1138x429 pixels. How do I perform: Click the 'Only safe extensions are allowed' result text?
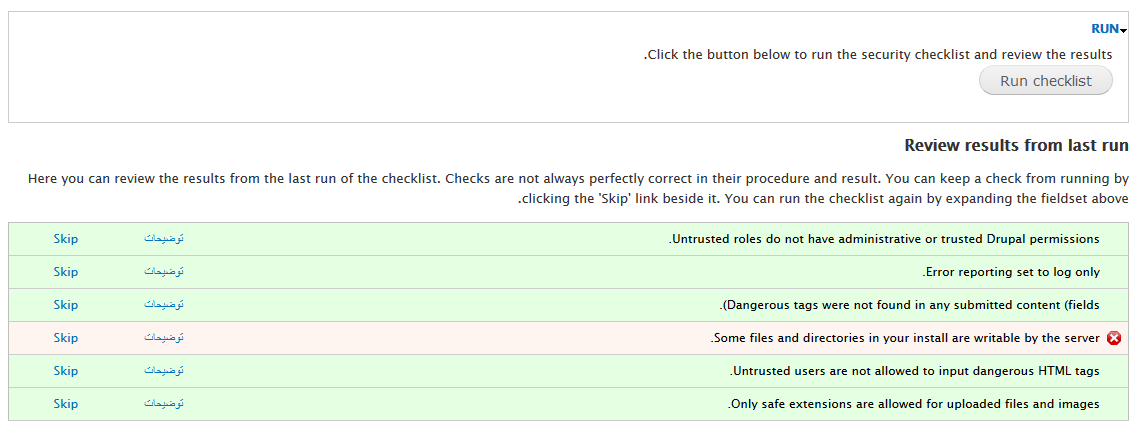click(x=914, y=404)
